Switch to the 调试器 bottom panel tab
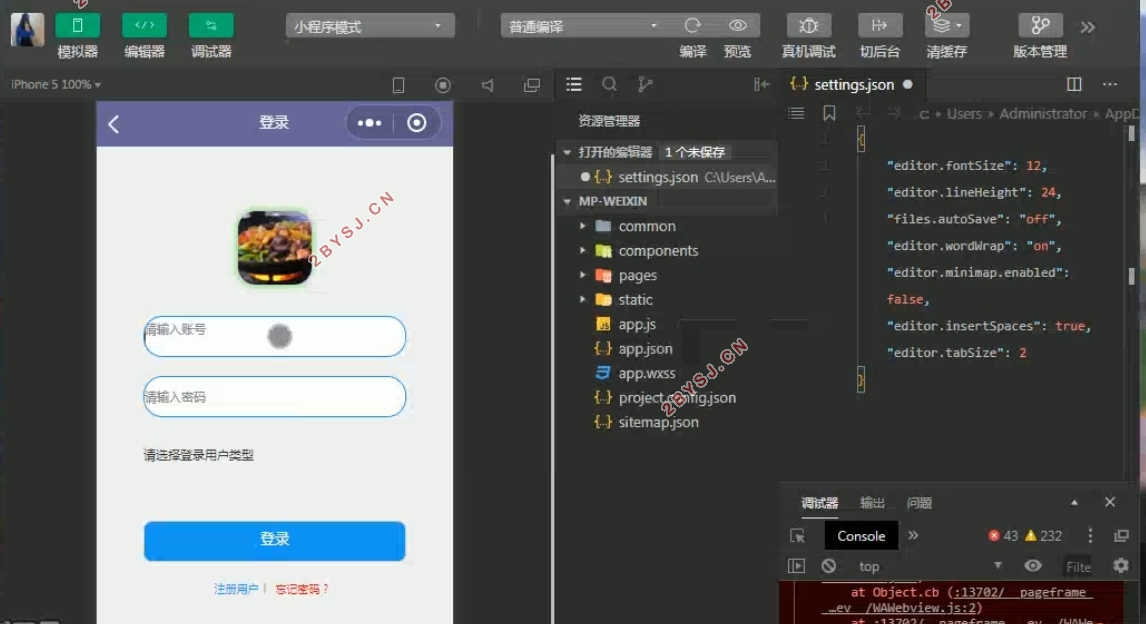Viewport: 1146px width, 624px height. pyautogui.click(x=819, y=503)
